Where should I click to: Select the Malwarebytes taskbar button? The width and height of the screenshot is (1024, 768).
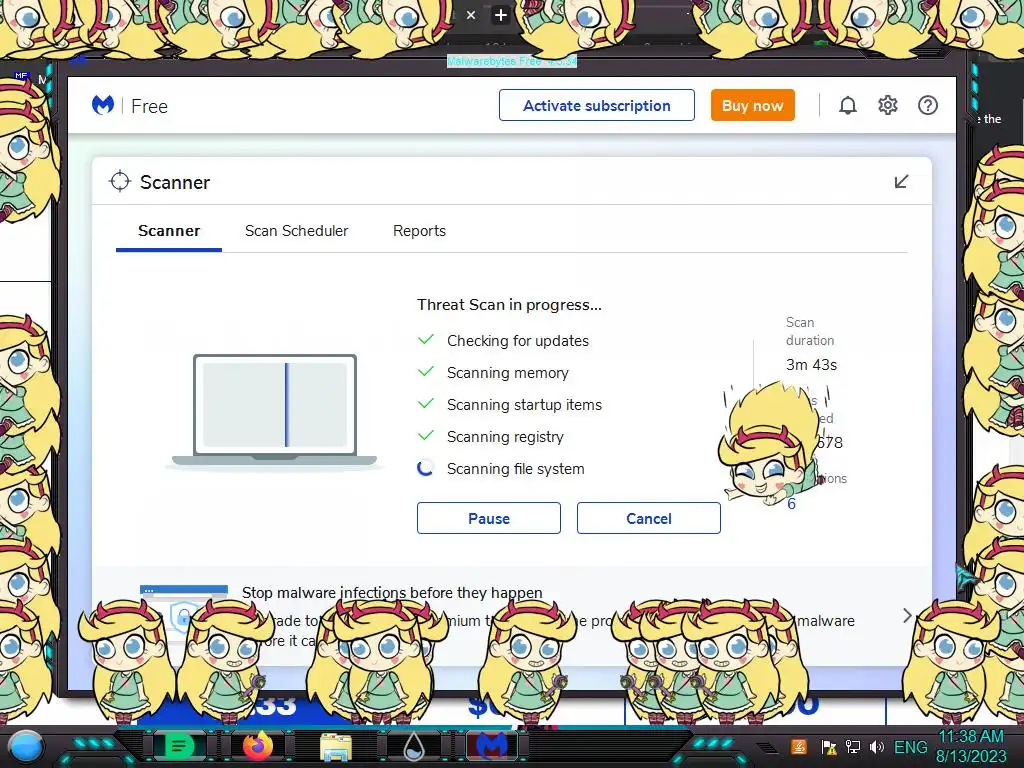coord(492,746)
